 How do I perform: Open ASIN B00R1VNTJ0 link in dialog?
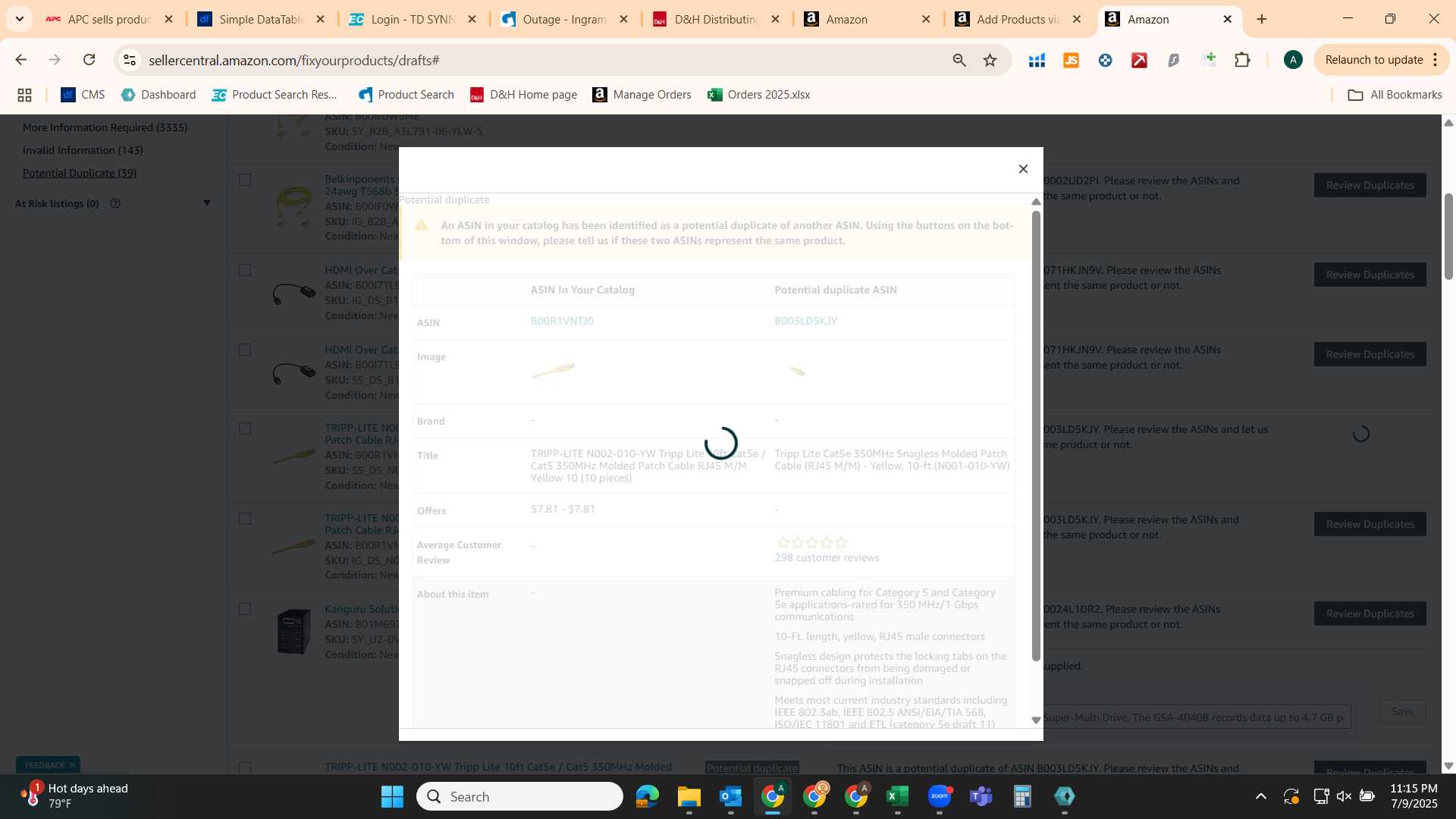(x=562, y=322)
